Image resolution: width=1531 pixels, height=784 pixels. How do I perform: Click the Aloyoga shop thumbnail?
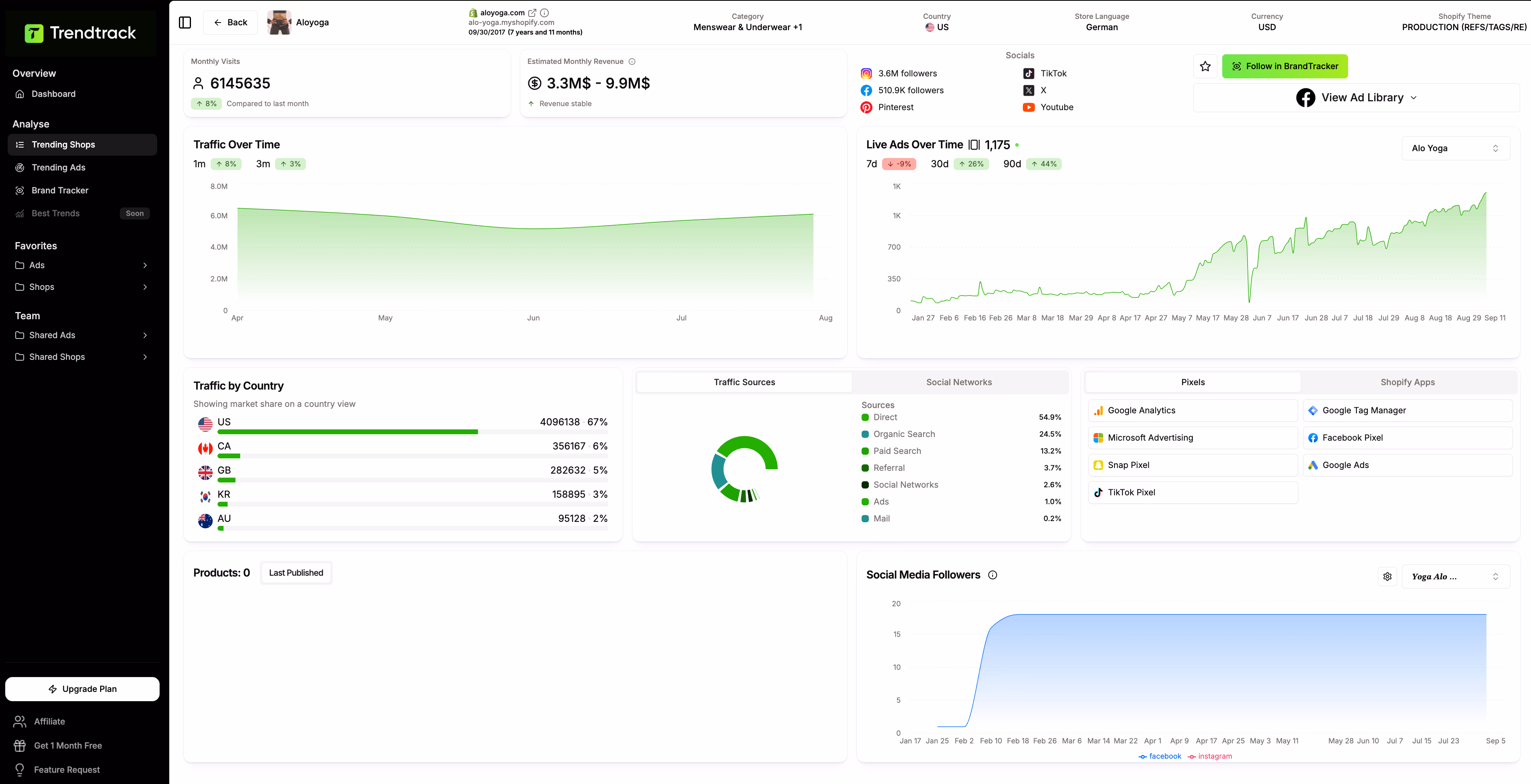coord(279,23)
